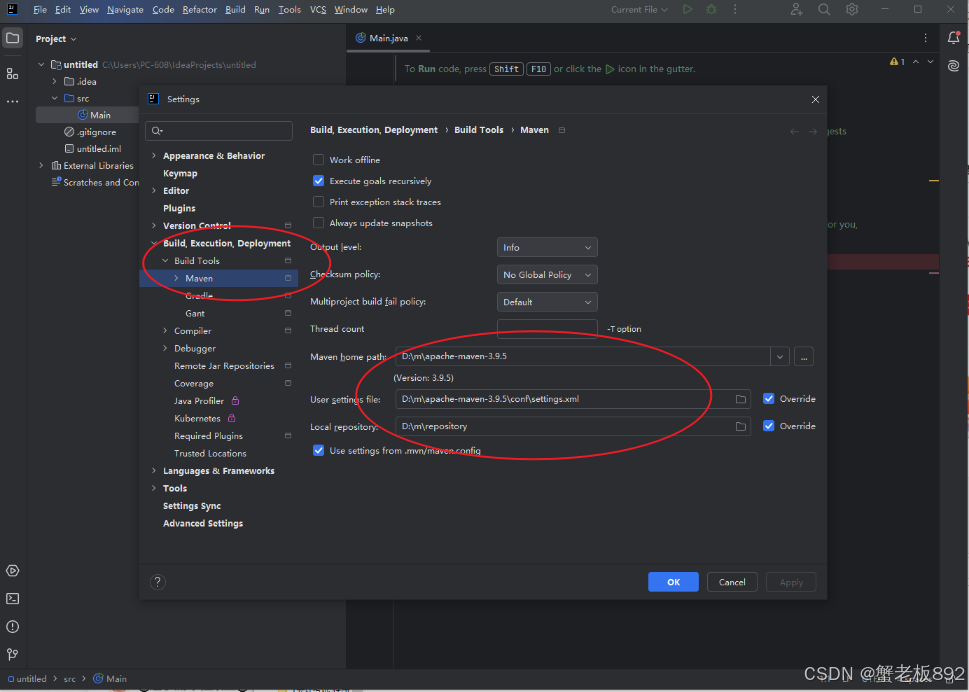The image size is (969, 692).
Task: Expand the Editor settings node
Action: click(x=154, y=190)
